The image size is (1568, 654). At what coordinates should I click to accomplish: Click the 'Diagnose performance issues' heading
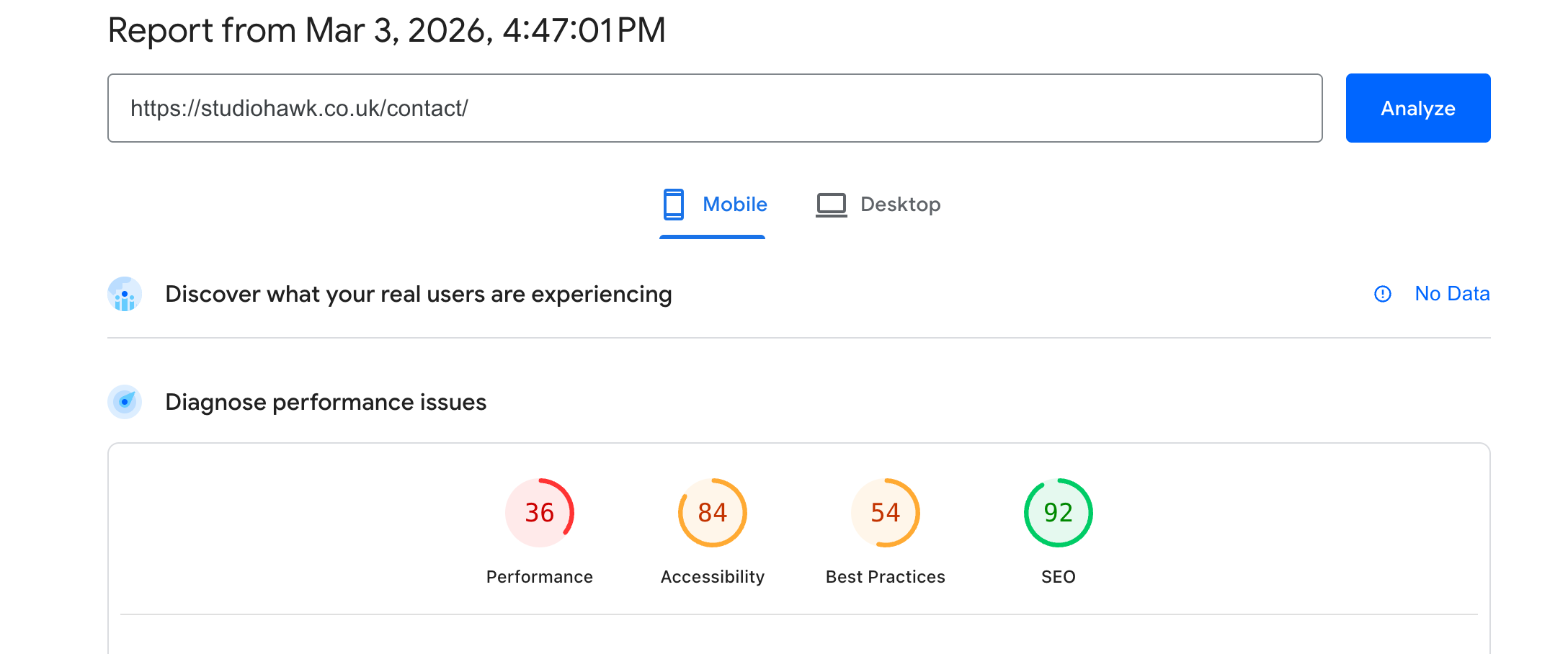tap(326, 402)
